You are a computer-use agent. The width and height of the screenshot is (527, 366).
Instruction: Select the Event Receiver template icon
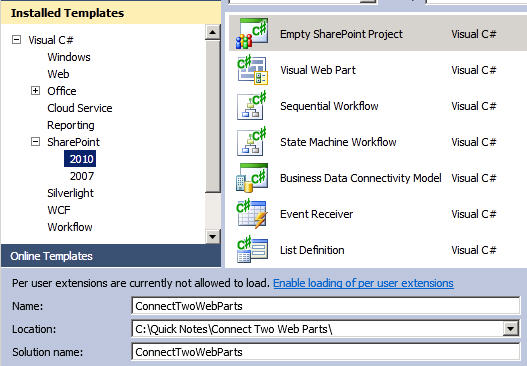click(x=252, y=214)
